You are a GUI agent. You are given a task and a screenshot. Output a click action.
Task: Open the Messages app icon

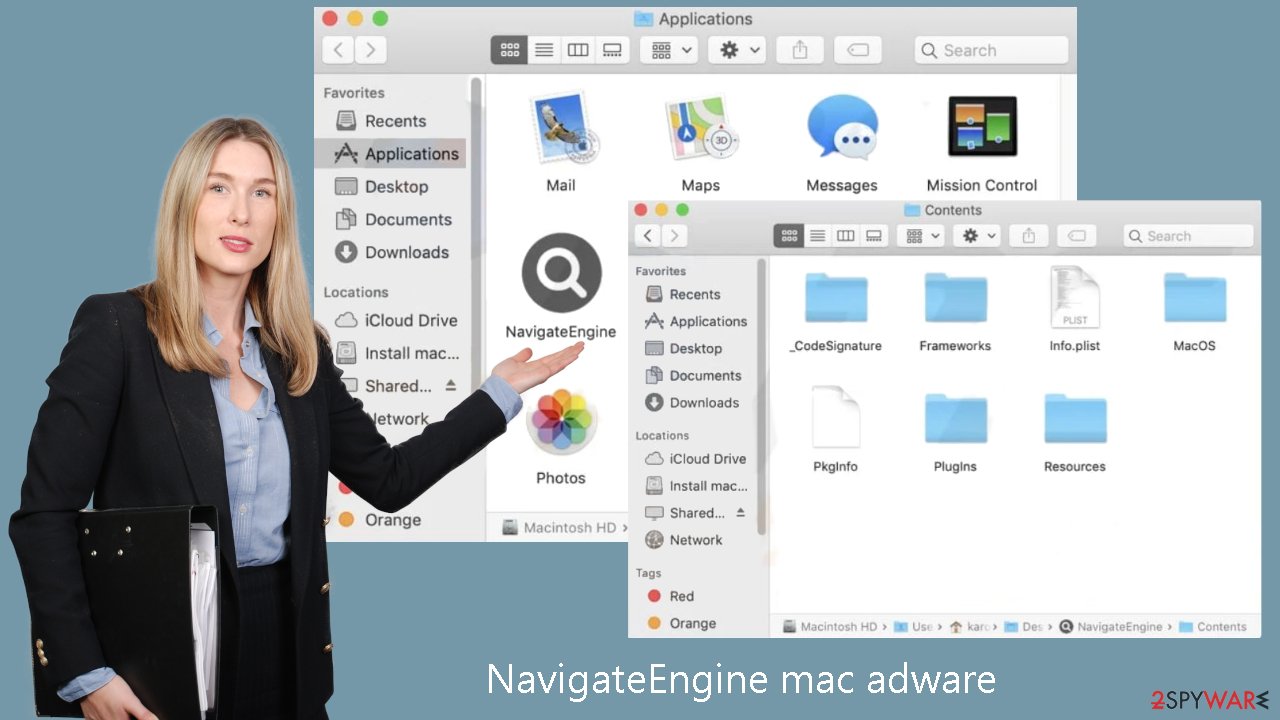pos(842,128)
